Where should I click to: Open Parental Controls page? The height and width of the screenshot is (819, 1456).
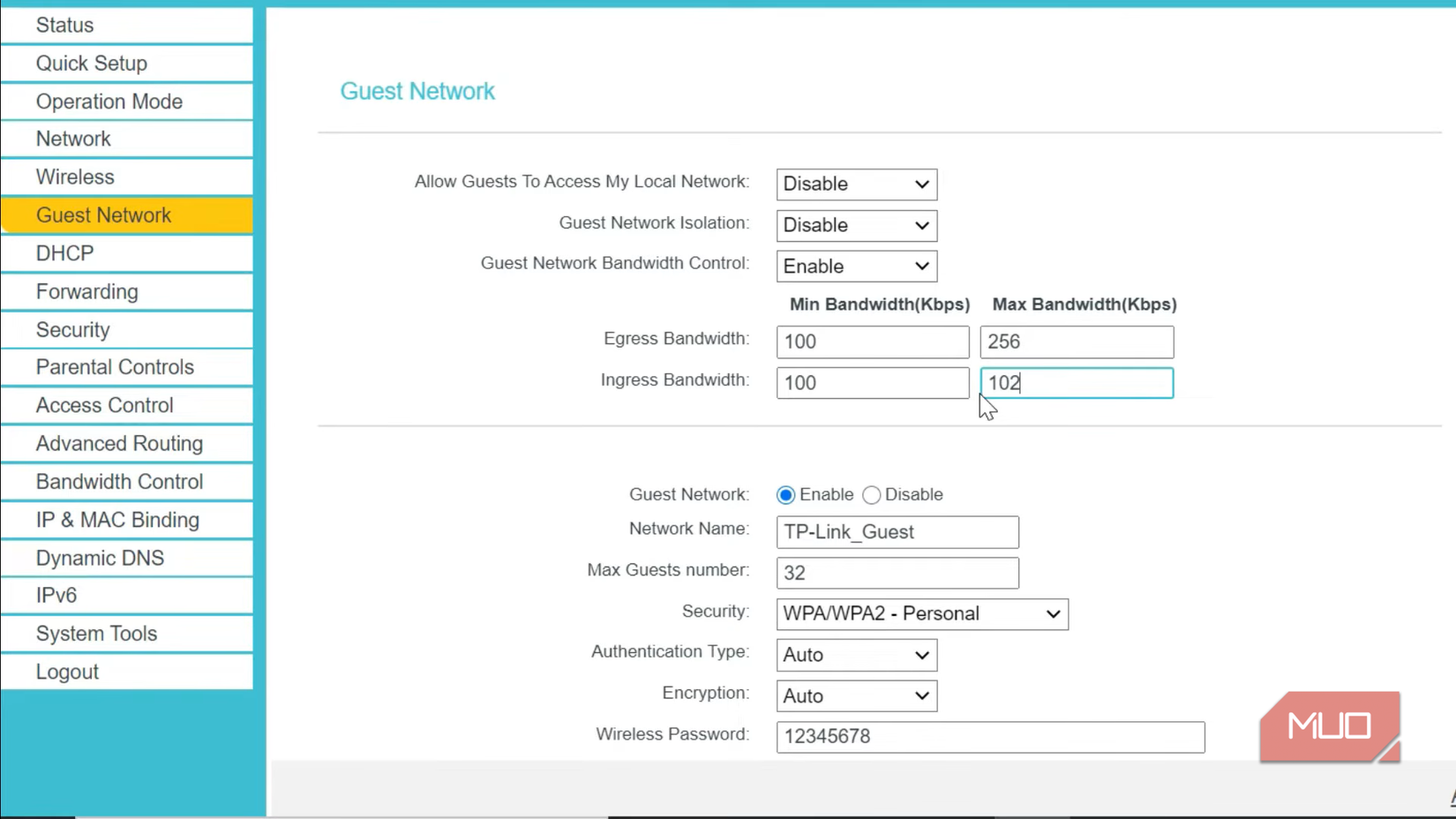point(127,367)
